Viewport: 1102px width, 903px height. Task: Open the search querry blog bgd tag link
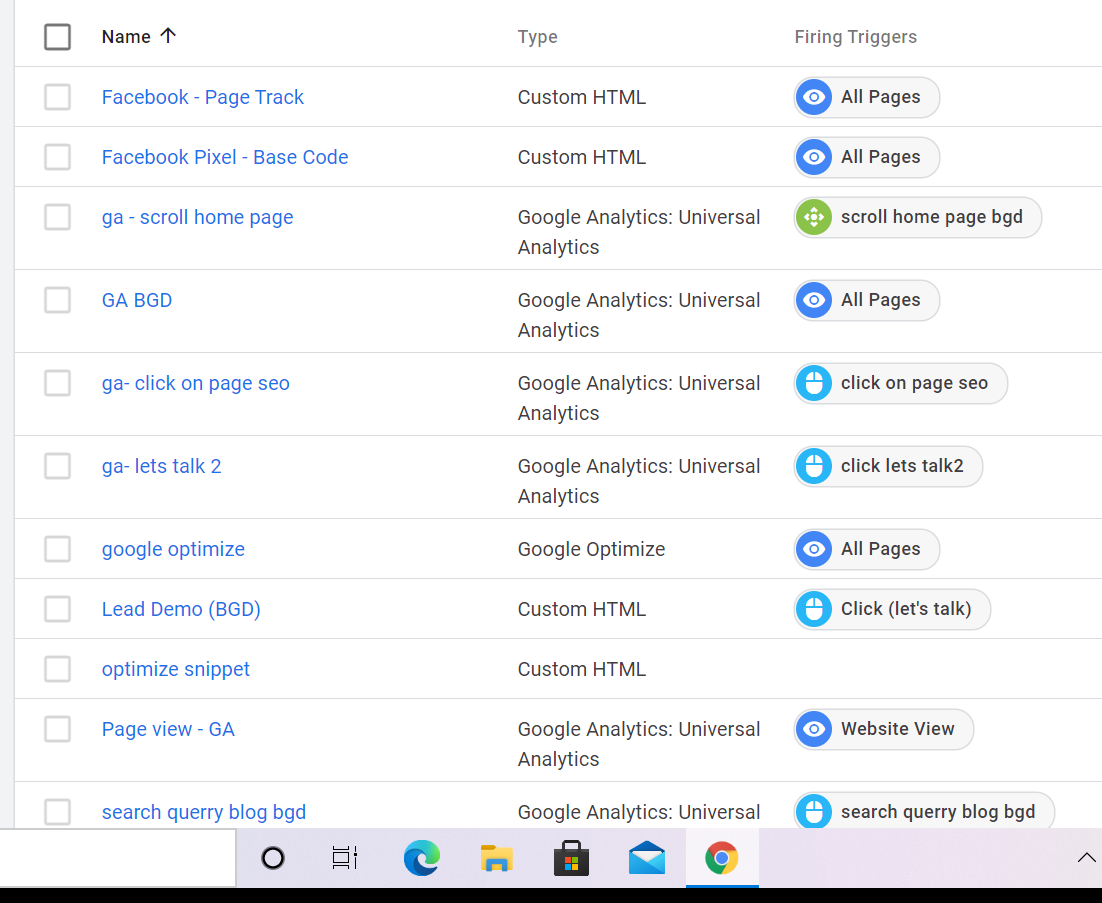pos(204,812)
